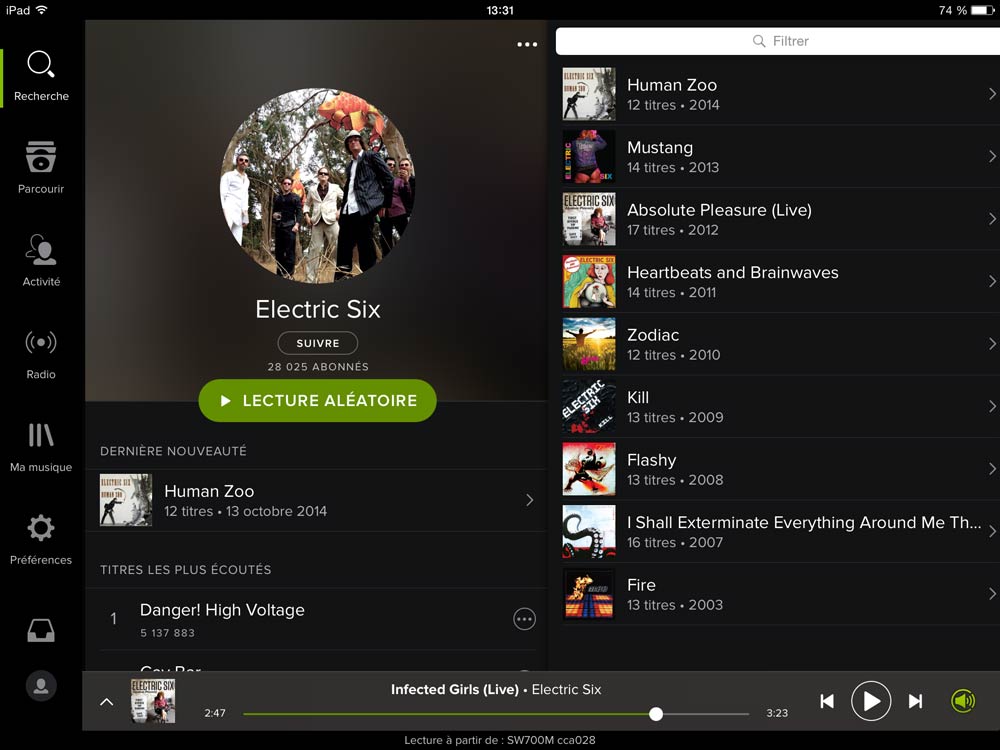
Task: Tap Zodiac album cover
Action: 589,344
